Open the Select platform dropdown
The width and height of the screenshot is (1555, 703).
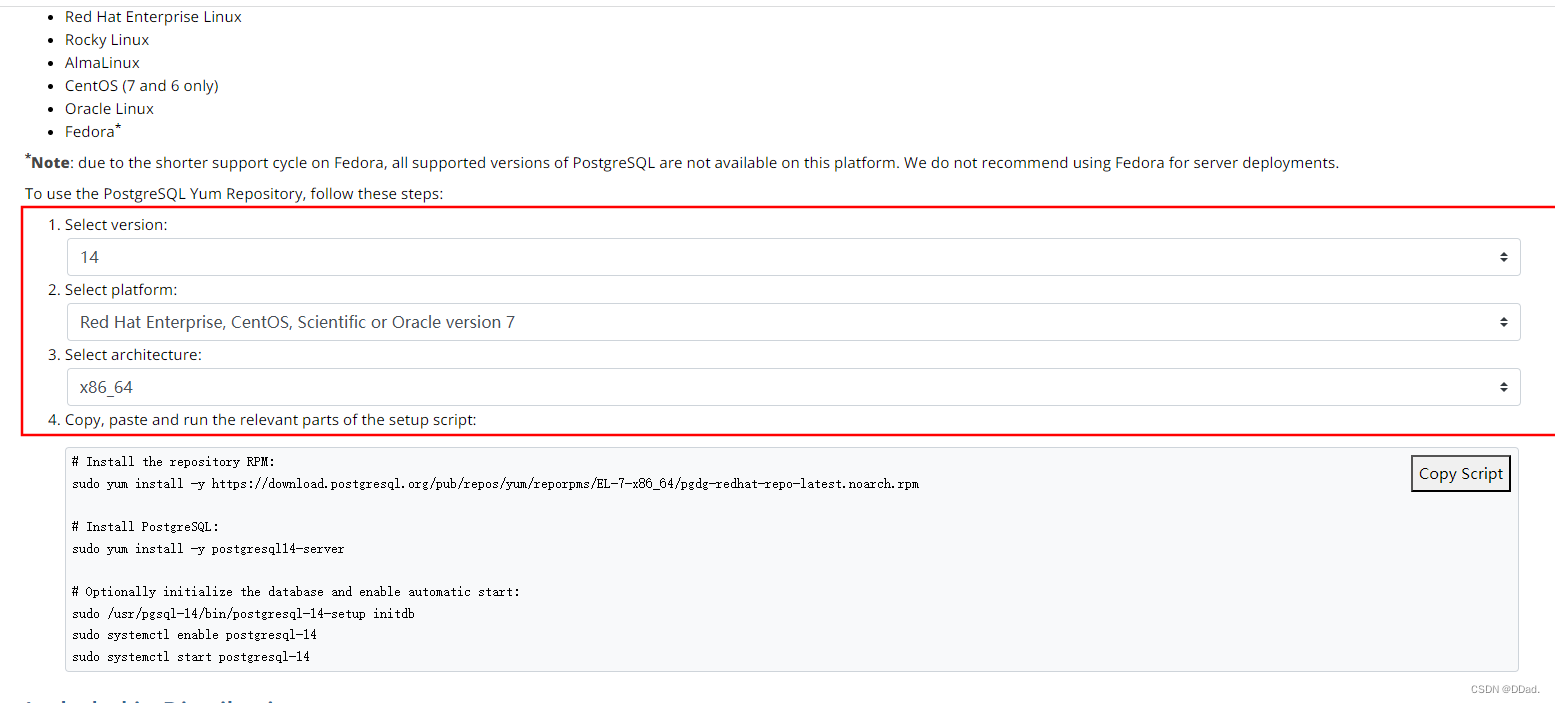click(x=793, y=322)
